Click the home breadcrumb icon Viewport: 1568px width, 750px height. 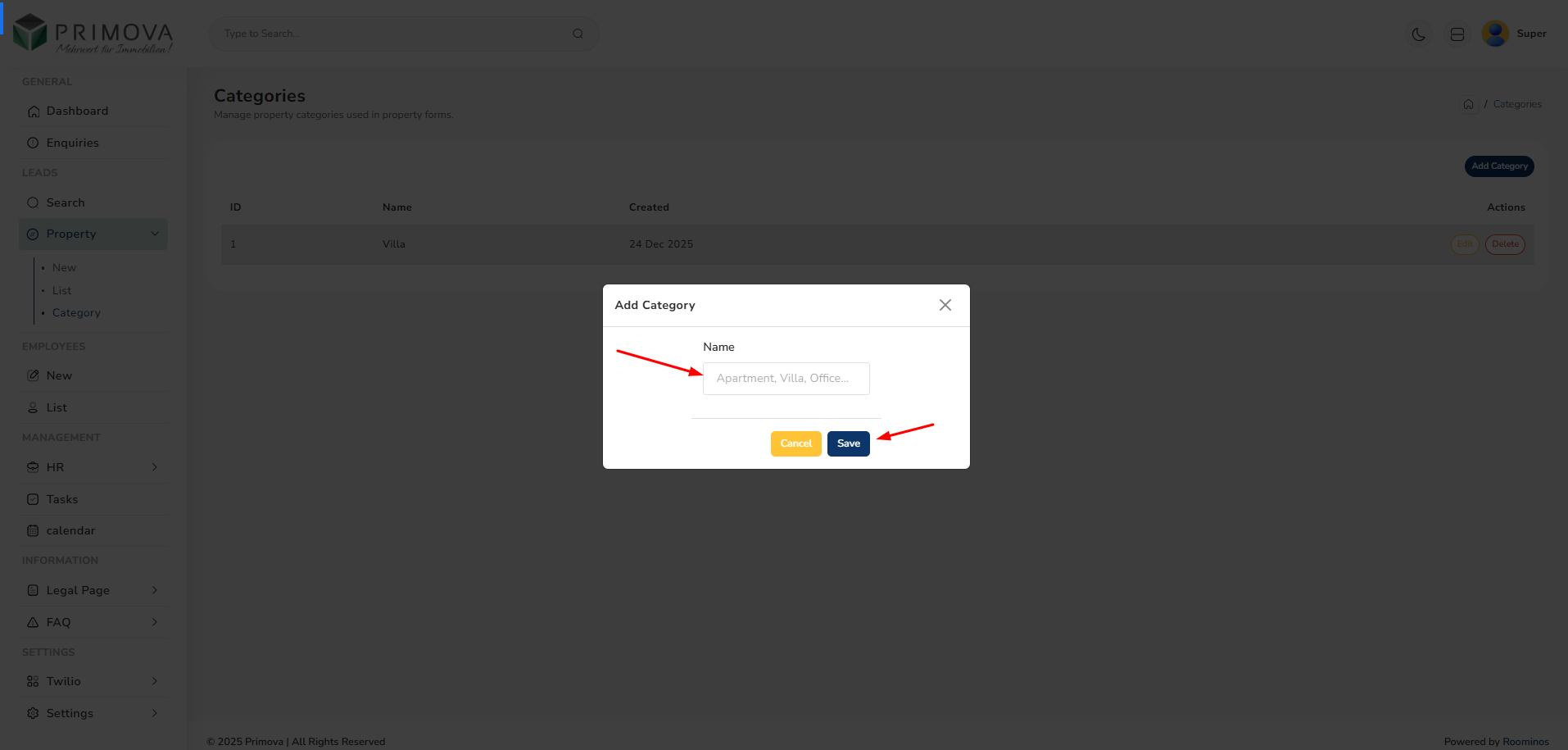pos(1468,104)
